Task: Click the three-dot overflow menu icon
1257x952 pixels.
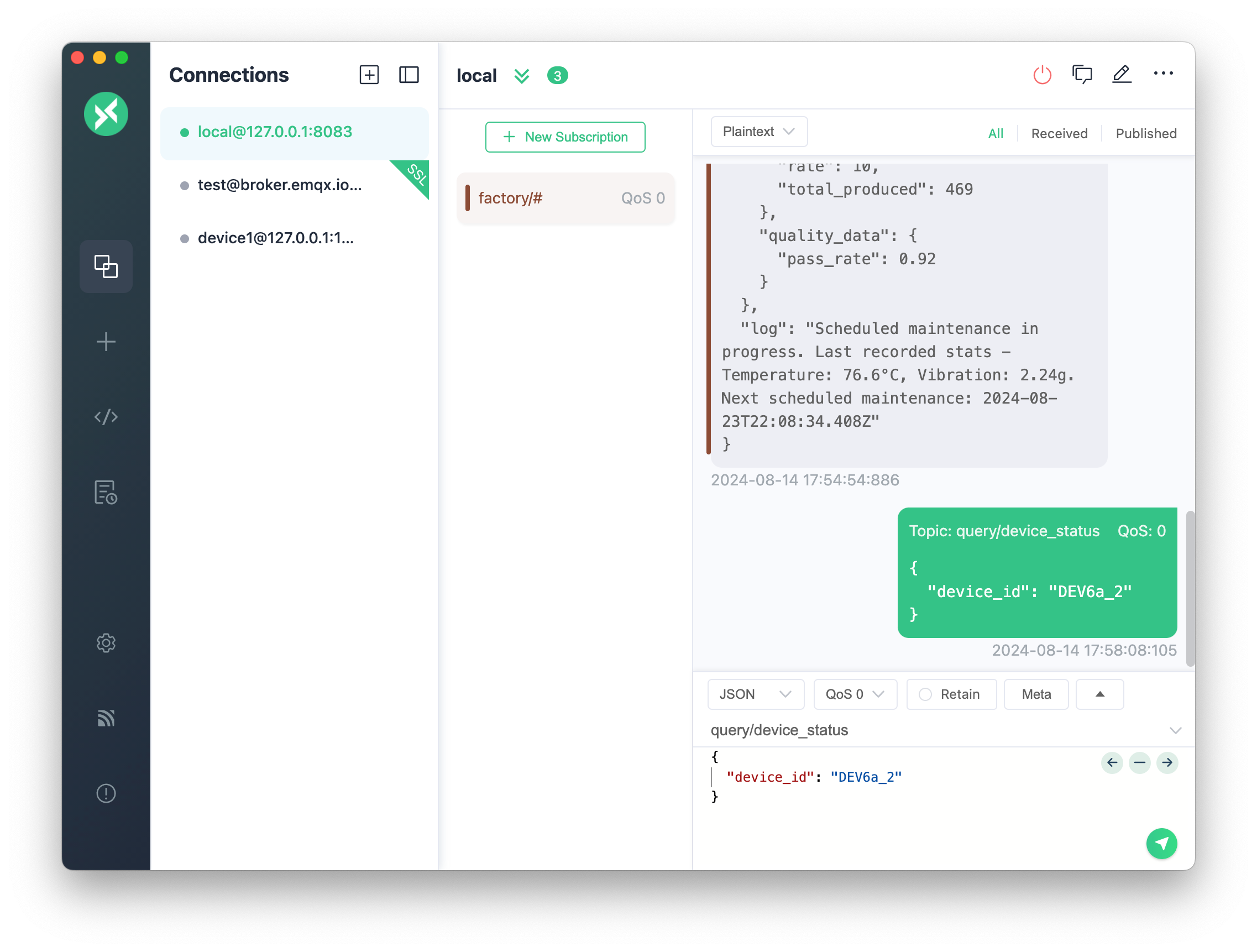Action: [1162, 75]
